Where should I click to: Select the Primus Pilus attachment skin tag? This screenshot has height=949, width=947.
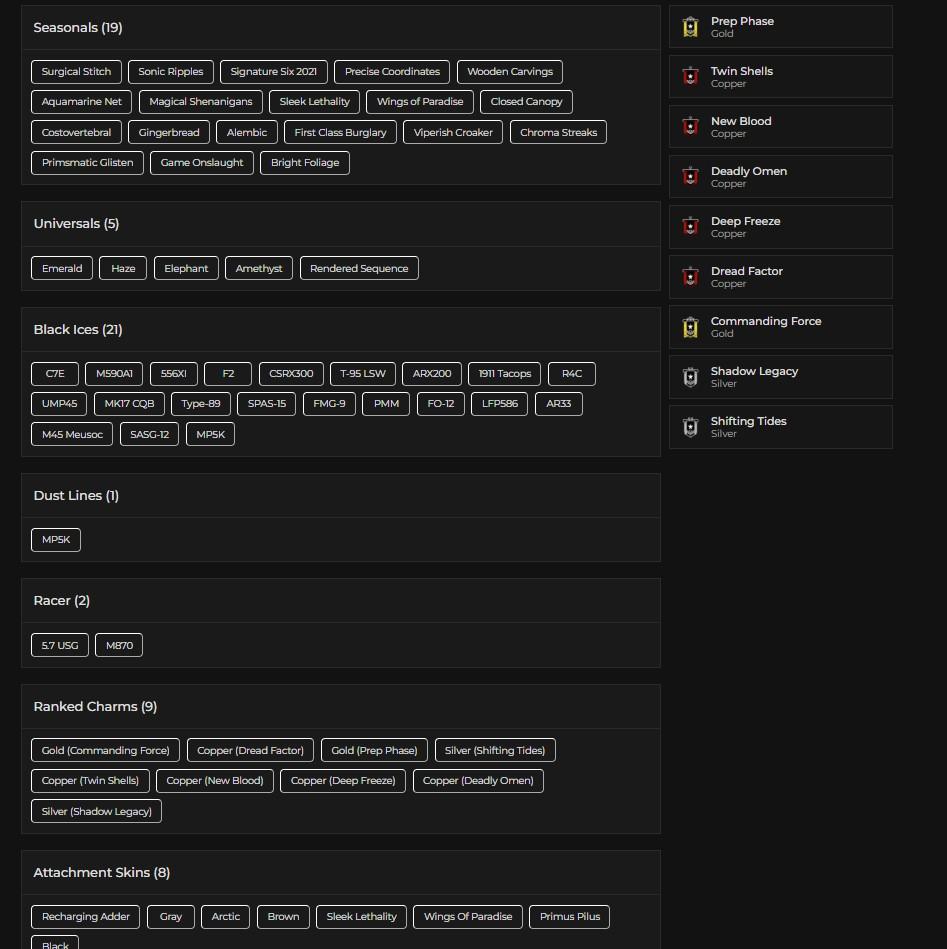[570, 917]
